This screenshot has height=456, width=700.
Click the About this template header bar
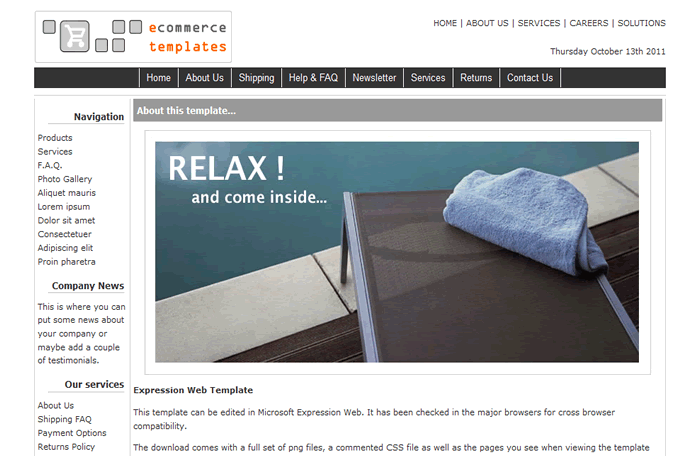pos(397,110)
